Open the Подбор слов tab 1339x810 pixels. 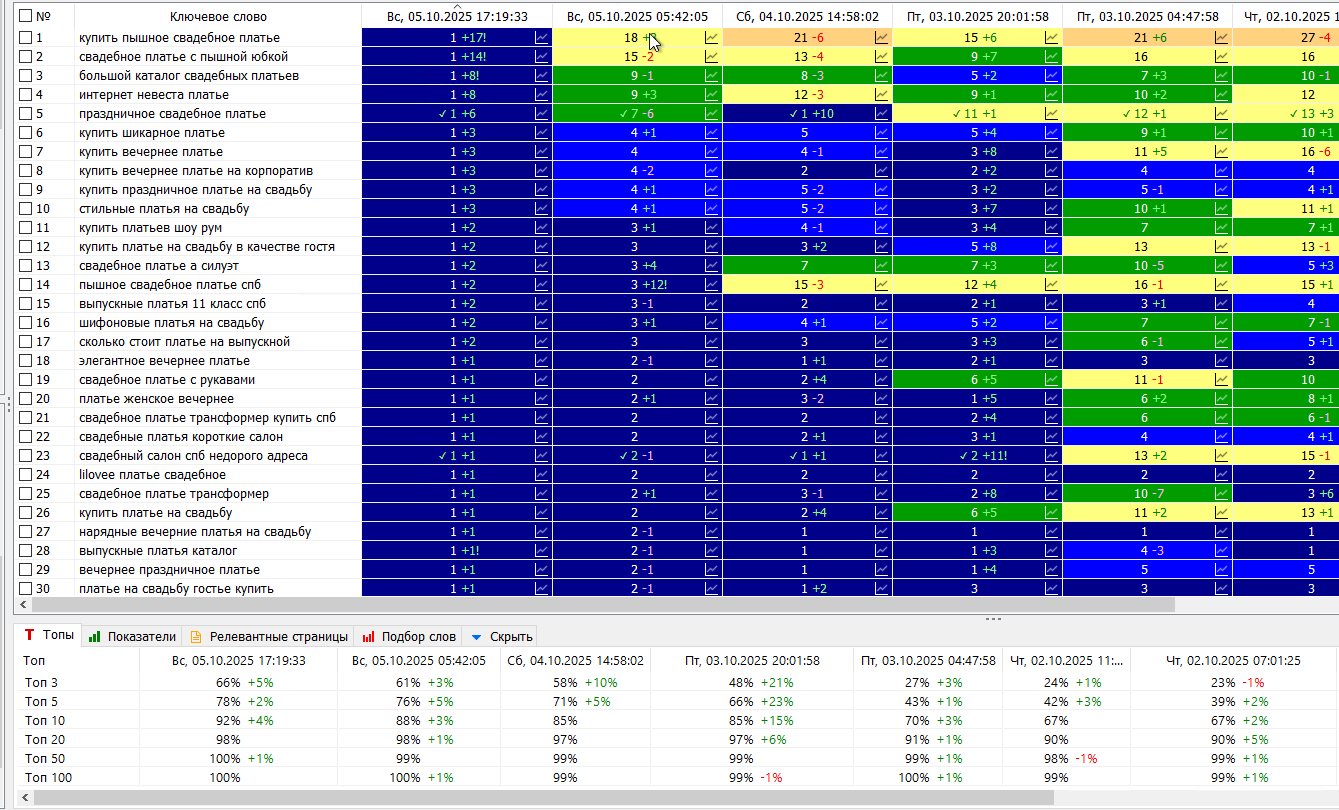(410, 636)
